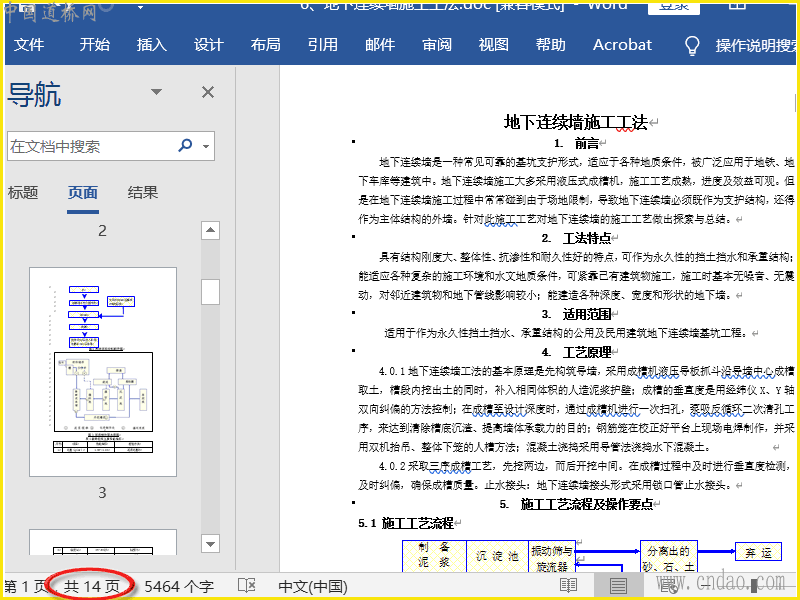Open the 邮件 ribbon tab
Screen dimensions: 800x600
pos(380,45)
